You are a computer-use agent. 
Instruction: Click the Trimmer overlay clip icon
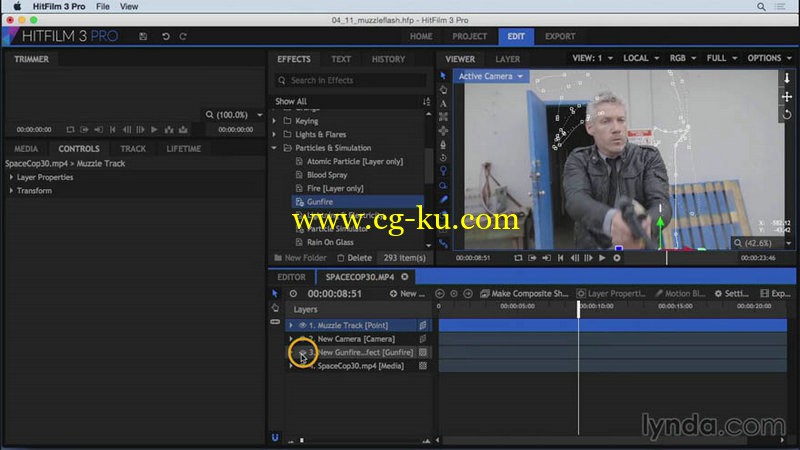[183, 130]
